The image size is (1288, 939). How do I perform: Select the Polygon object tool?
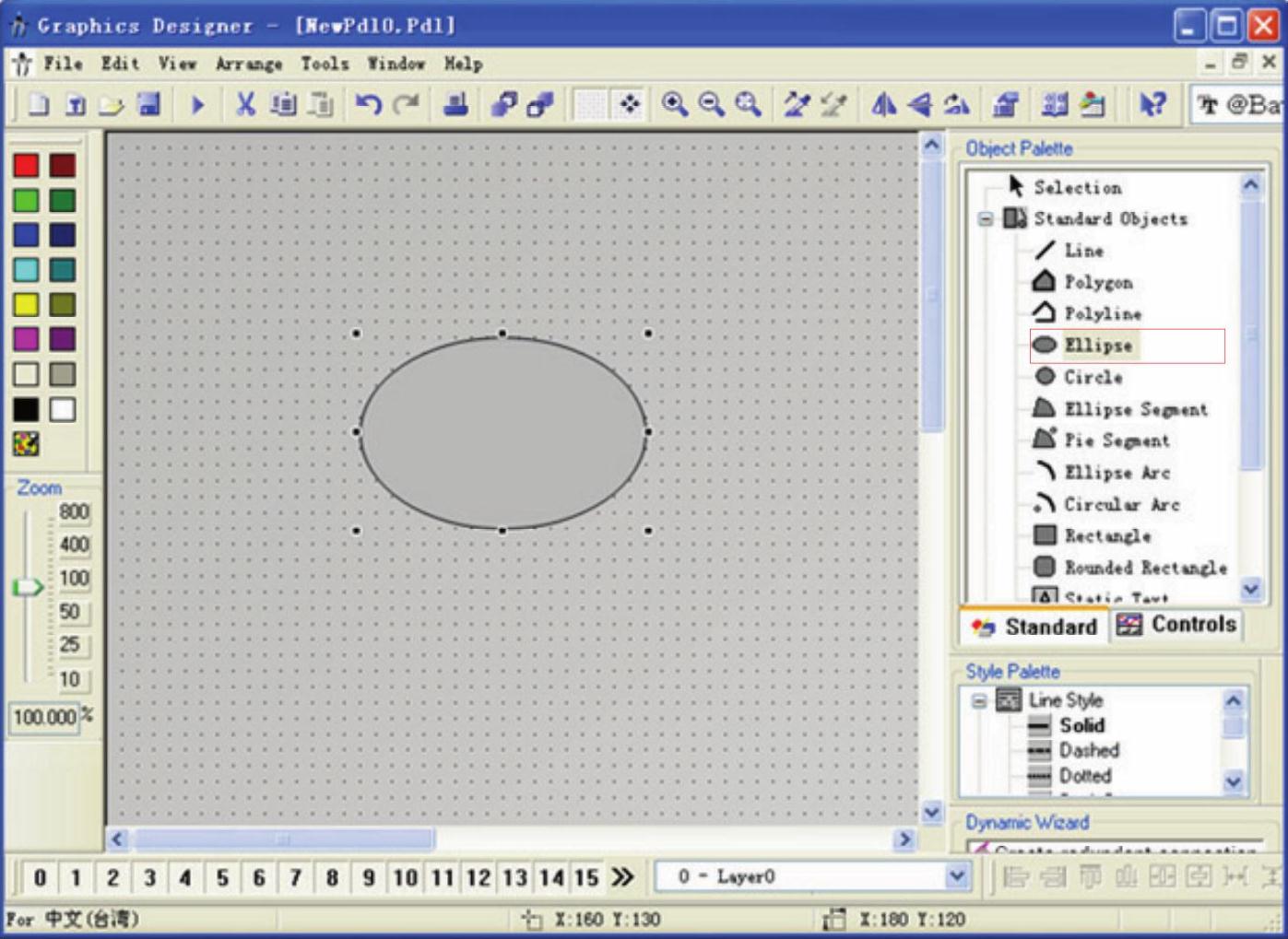1097,282
